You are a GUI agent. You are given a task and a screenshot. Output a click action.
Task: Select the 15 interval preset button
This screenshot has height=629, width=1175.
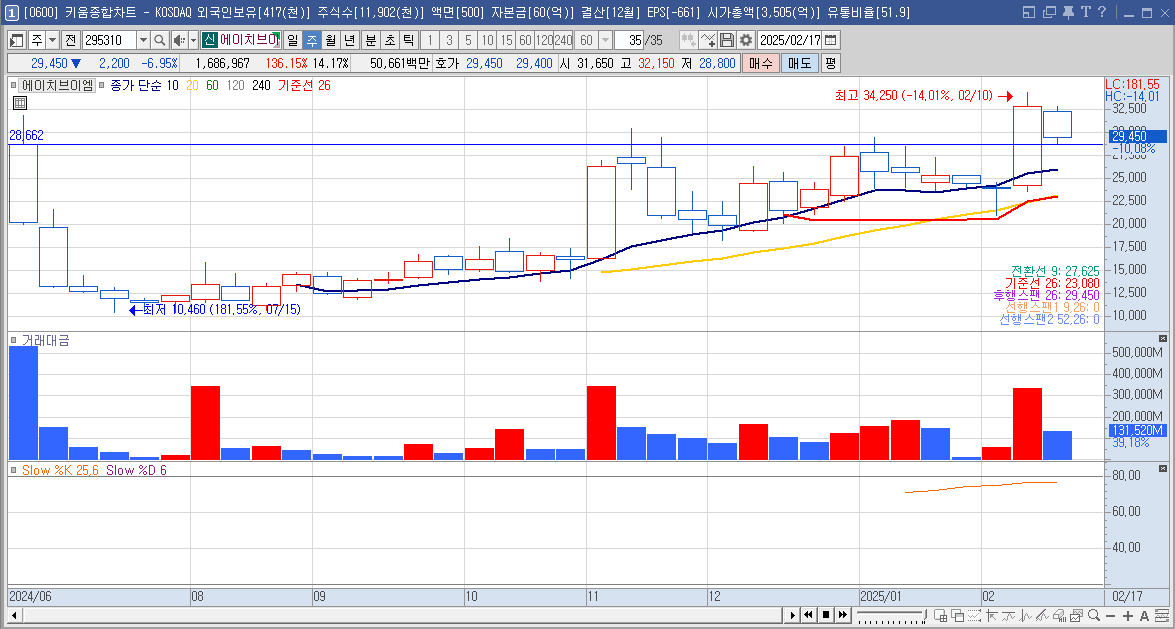click(x=507, y=40)
